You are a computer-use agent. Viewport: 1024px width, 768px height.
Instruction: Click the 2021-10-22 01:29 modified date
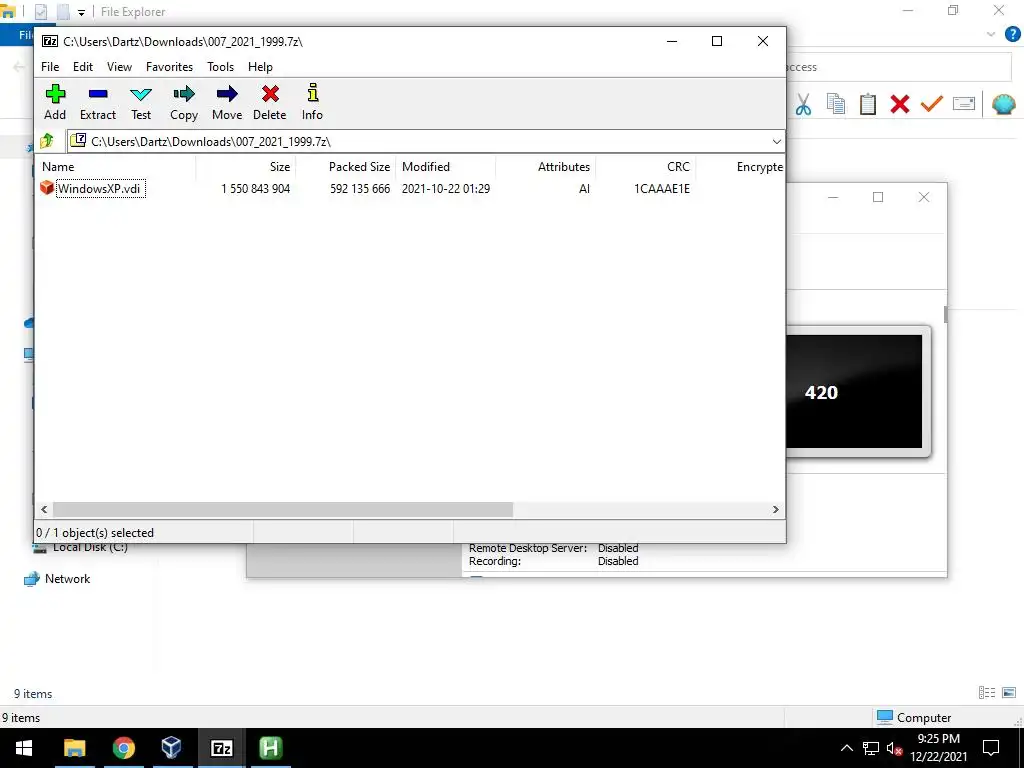(446, 189)
